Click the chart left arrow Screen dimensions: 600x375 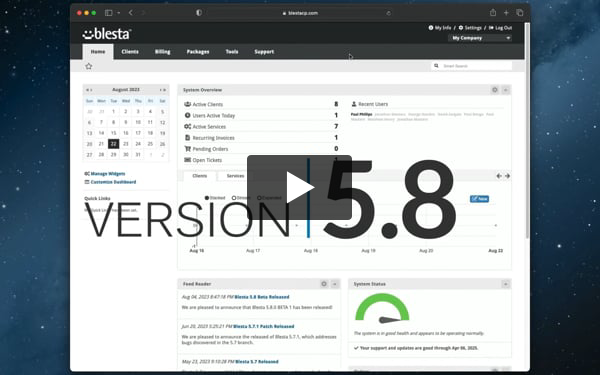coord(499,176)
